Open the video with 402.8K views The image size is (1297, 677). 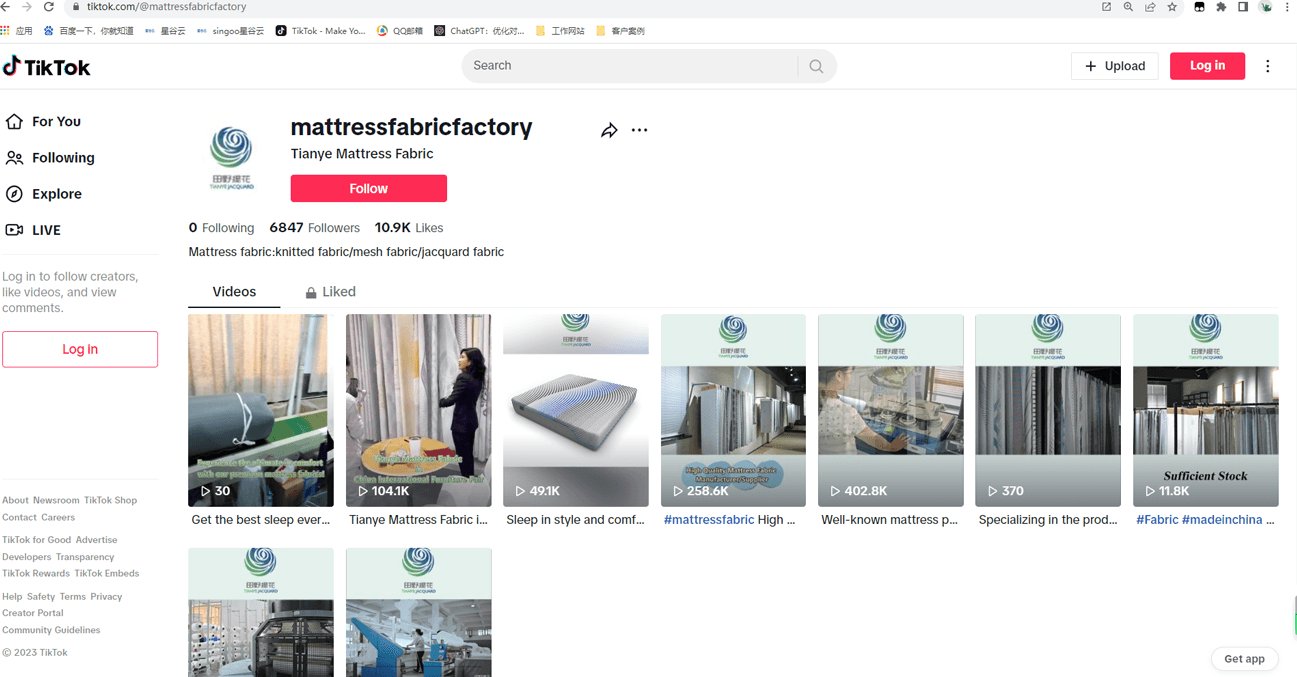tap(891, 410)
